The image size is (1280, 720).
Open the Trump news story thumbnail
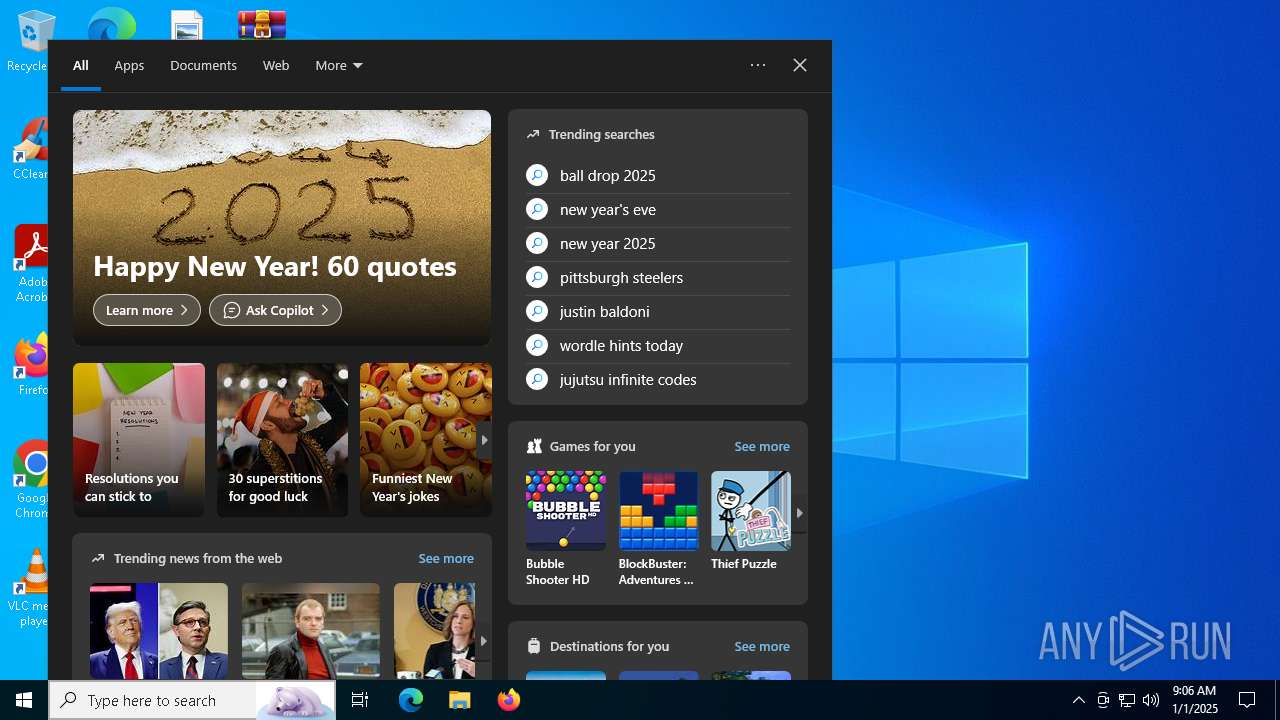point(159,631)
